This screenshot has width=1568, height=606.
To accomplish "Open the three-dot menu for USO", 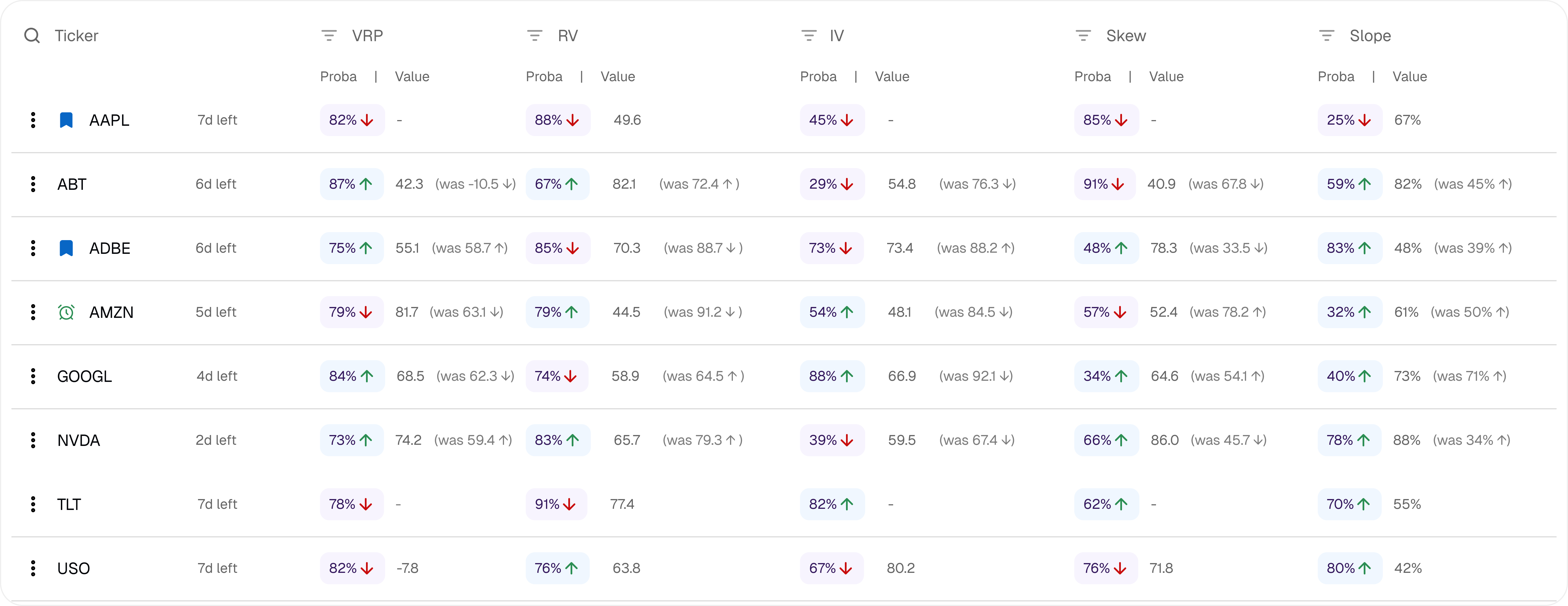I will tap(33, 568).
